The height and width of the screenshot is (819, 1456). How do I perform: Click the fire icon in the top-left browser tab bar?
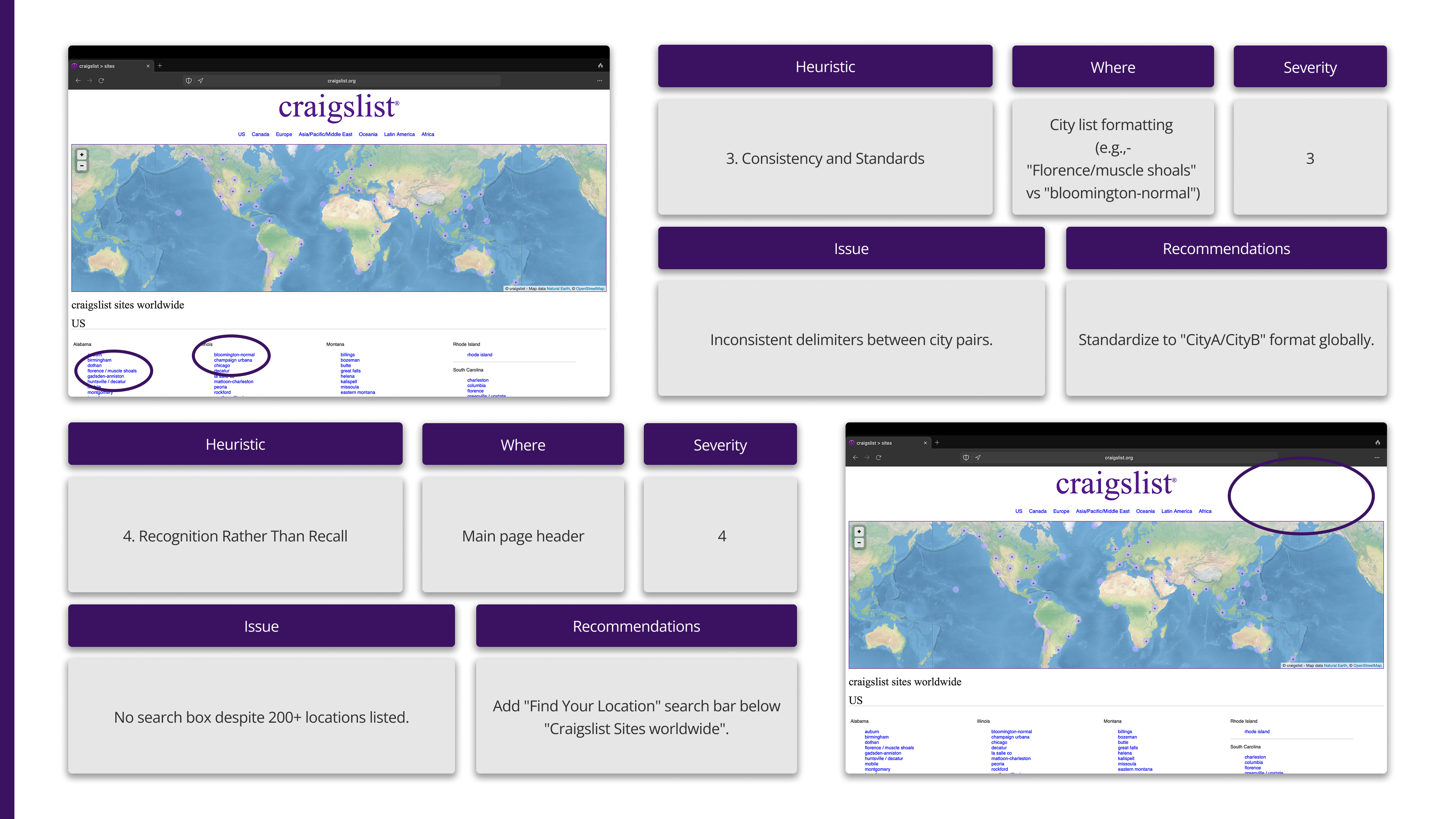600,66
